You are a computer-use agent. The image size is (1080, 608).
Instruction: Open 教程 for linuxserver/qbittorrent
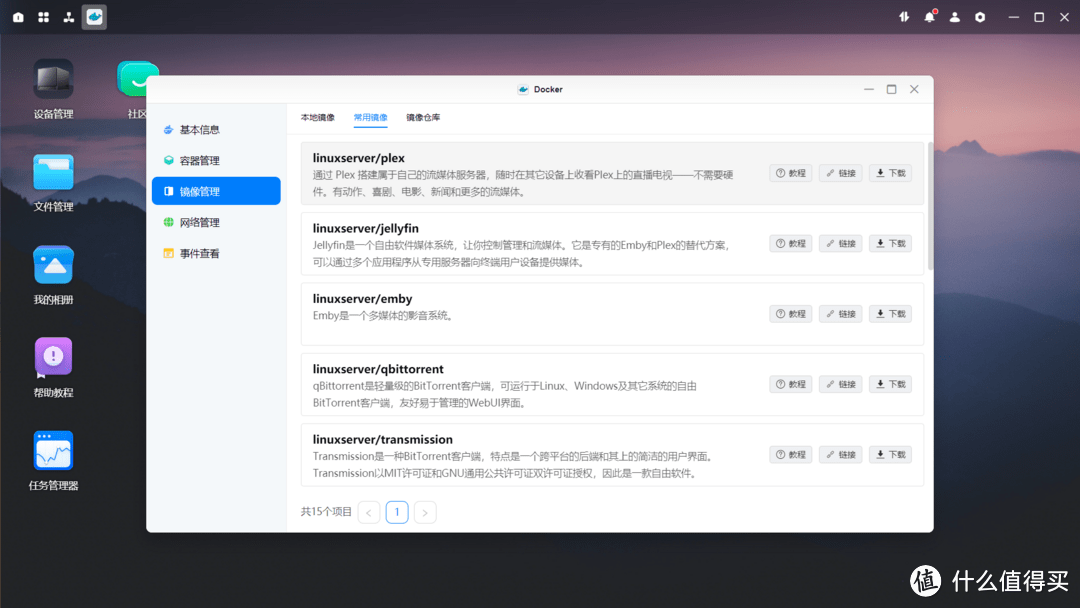(x=791, y=384)
